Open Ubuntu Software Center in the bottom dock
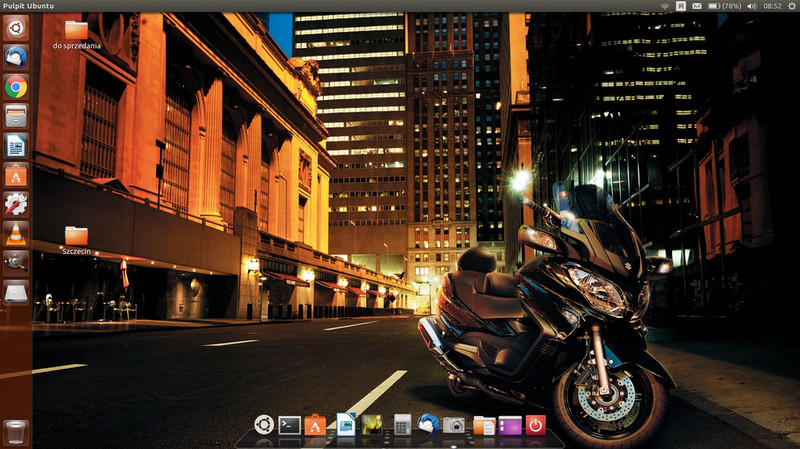800x449 pixels. click(x=316, y=425)
